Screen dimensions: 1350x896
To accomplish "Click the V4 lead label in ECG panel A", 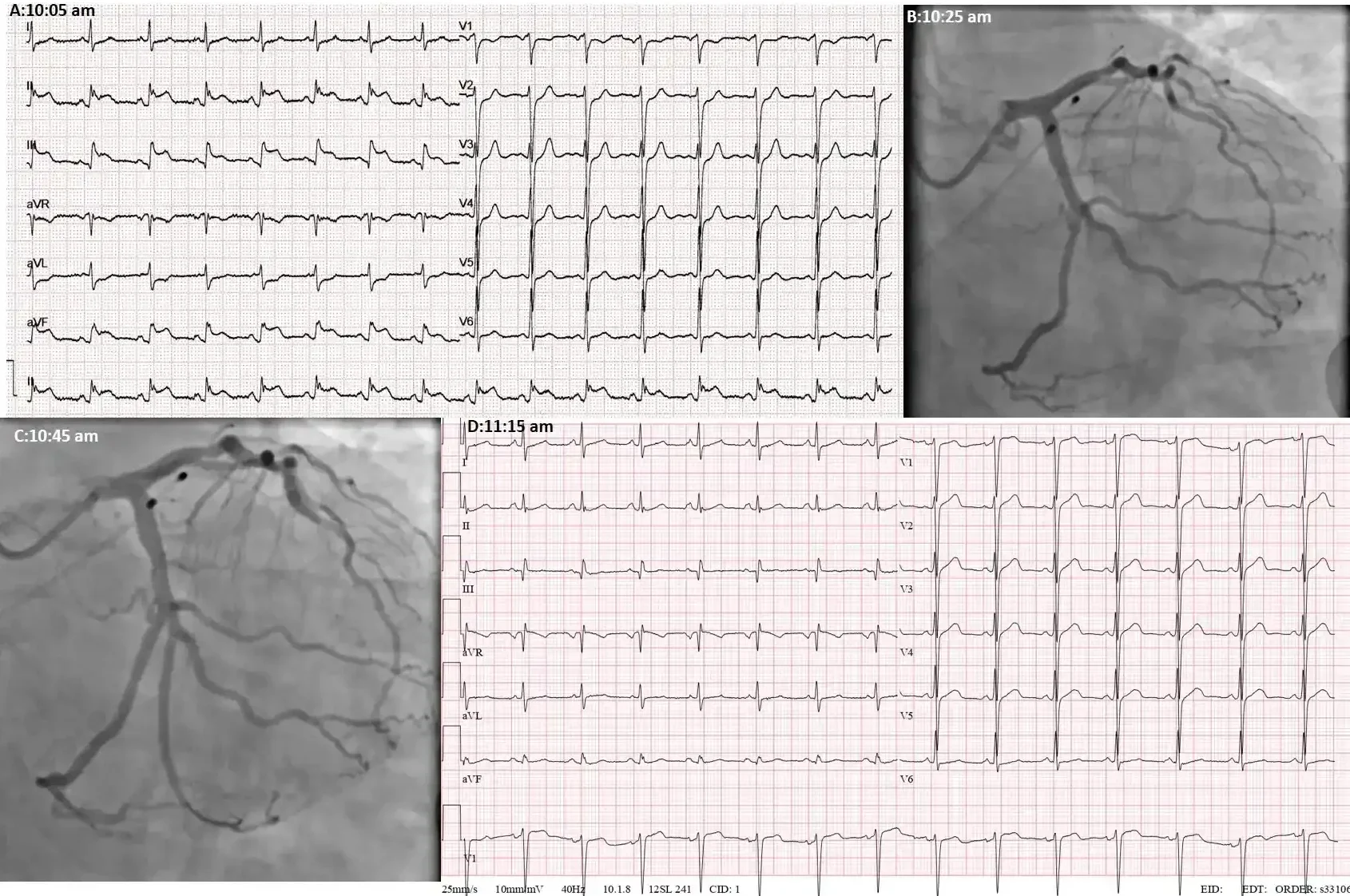I will (466, 204).
